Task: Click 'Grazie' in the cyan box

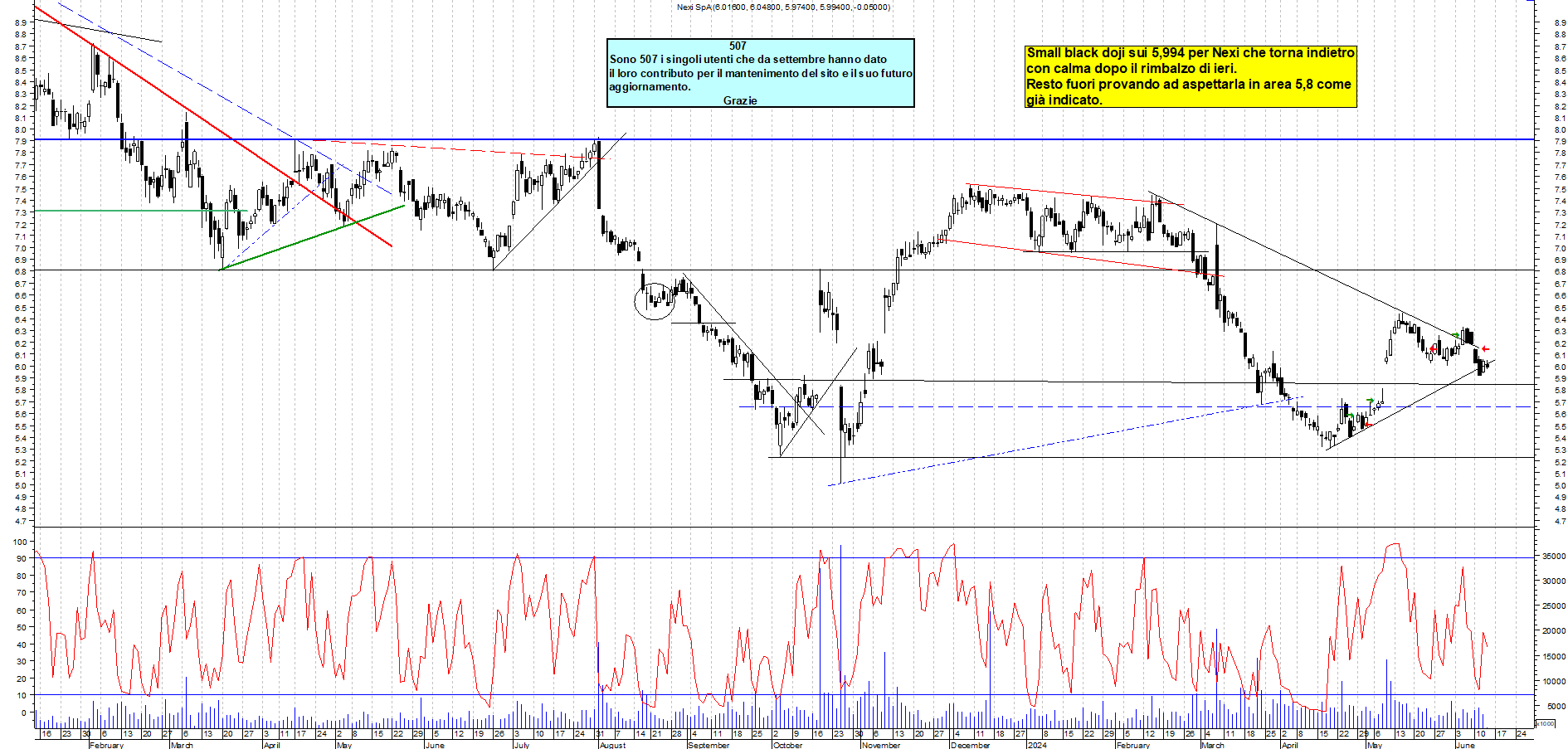Action: (740, 100)
